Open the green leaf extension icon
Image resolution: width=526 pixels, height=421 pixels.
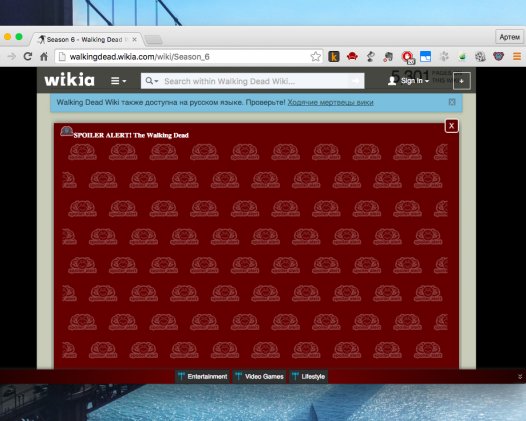[x=463, y=56]
